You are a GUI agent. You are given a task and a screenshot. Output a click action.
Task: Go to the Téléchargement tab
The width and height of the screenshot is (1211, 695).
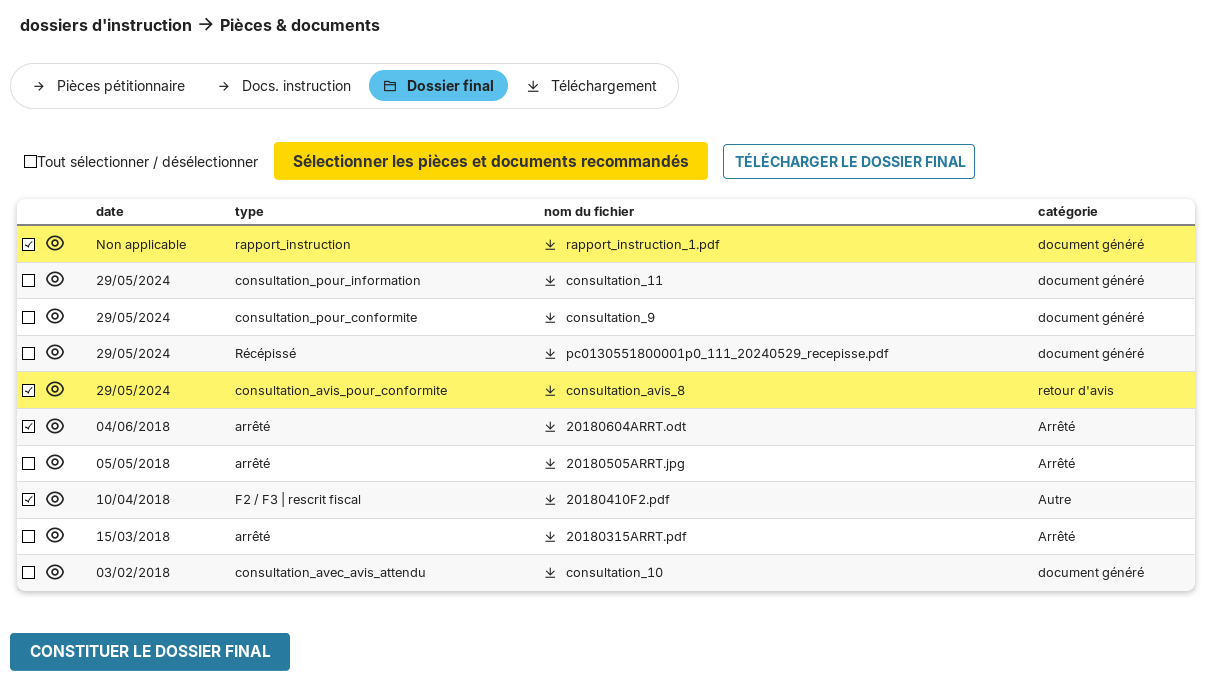click(x=591, y=86)
